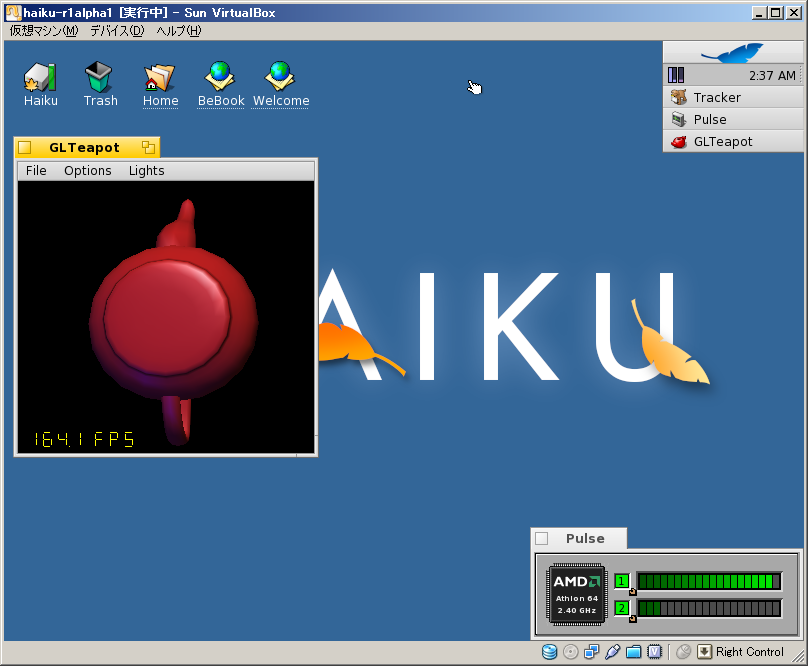Click the AMD Athlon 64 chip icon
This screenshot has width=808, height=666.
click(x=577, y=594)
